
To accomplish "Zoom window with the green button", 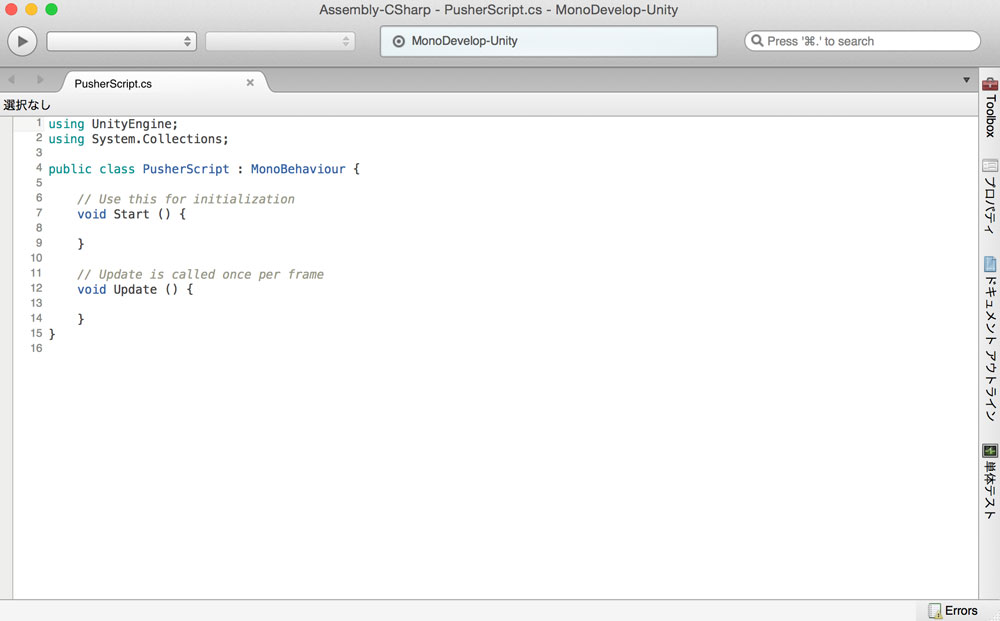I will tap(52, 10).
